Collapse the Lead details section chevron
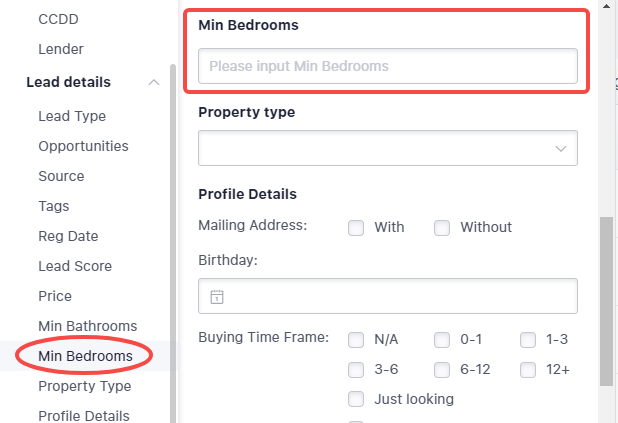This screenshot has width=618, height=423. (x=154, y=82)
